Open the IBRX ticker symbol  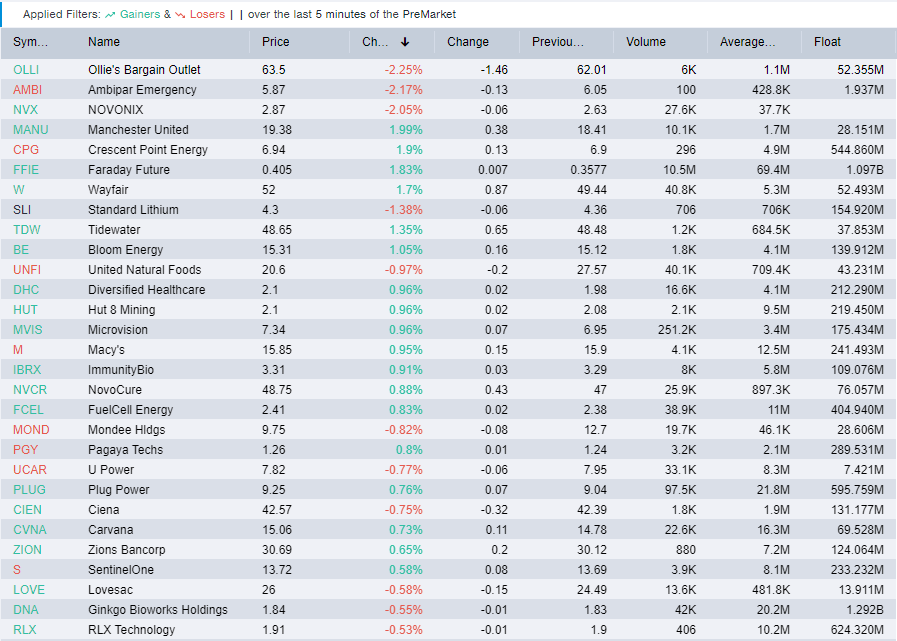27,370
